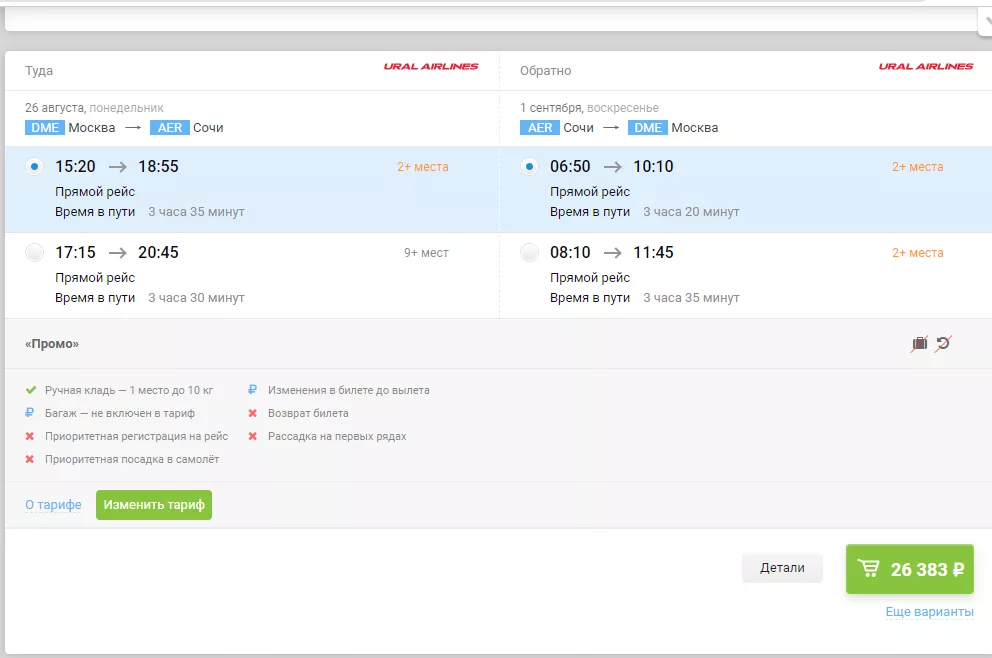Click the no-baggage suitcase icon

[x=919, y=344]
